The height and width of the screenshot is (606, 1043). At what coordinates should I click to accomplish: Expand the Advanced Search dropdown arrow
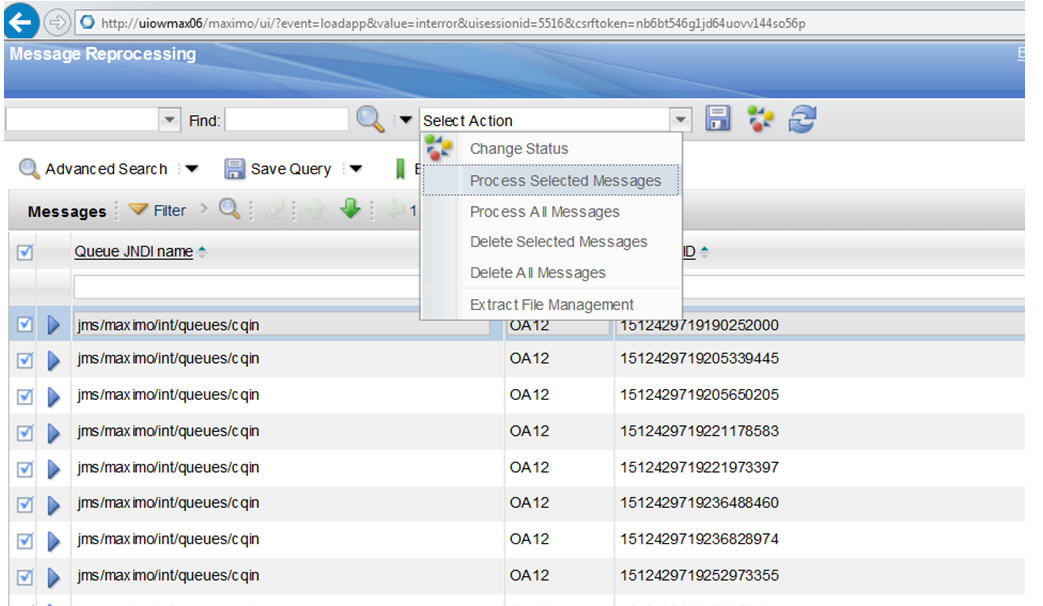(191, 169)
